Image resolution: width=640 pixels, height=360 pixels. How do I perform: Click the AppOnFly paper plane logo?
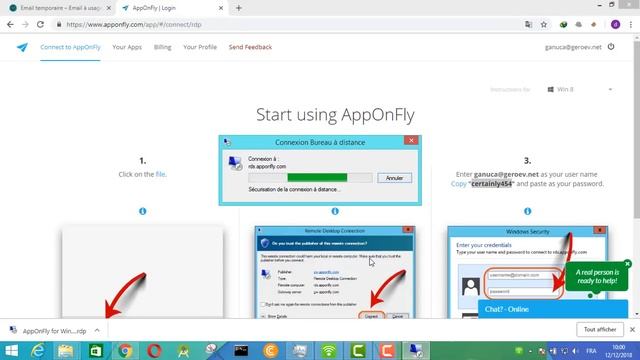tap(22, 47)
